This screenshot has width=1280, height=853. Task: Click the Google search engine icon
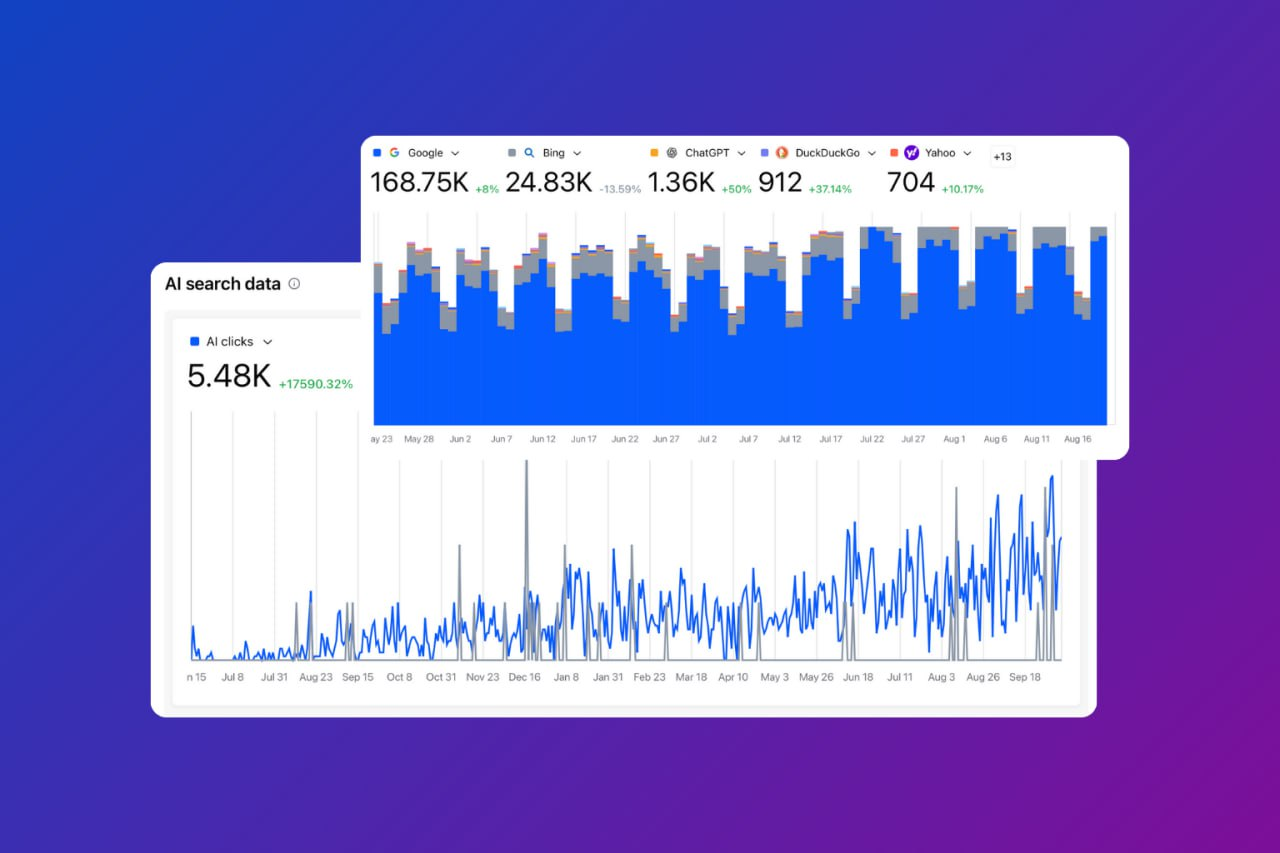pyautogui.click(x=395, y=152)
